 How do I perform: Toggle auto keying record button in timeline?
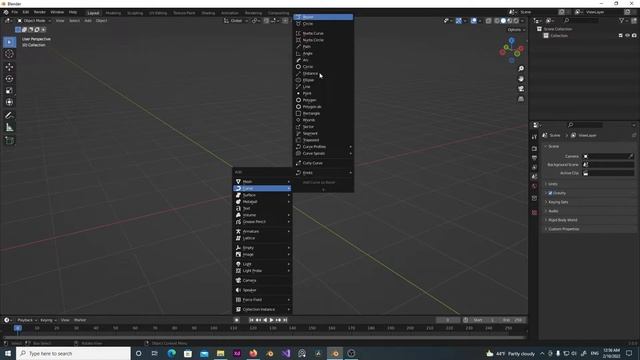tap(237, 320)
